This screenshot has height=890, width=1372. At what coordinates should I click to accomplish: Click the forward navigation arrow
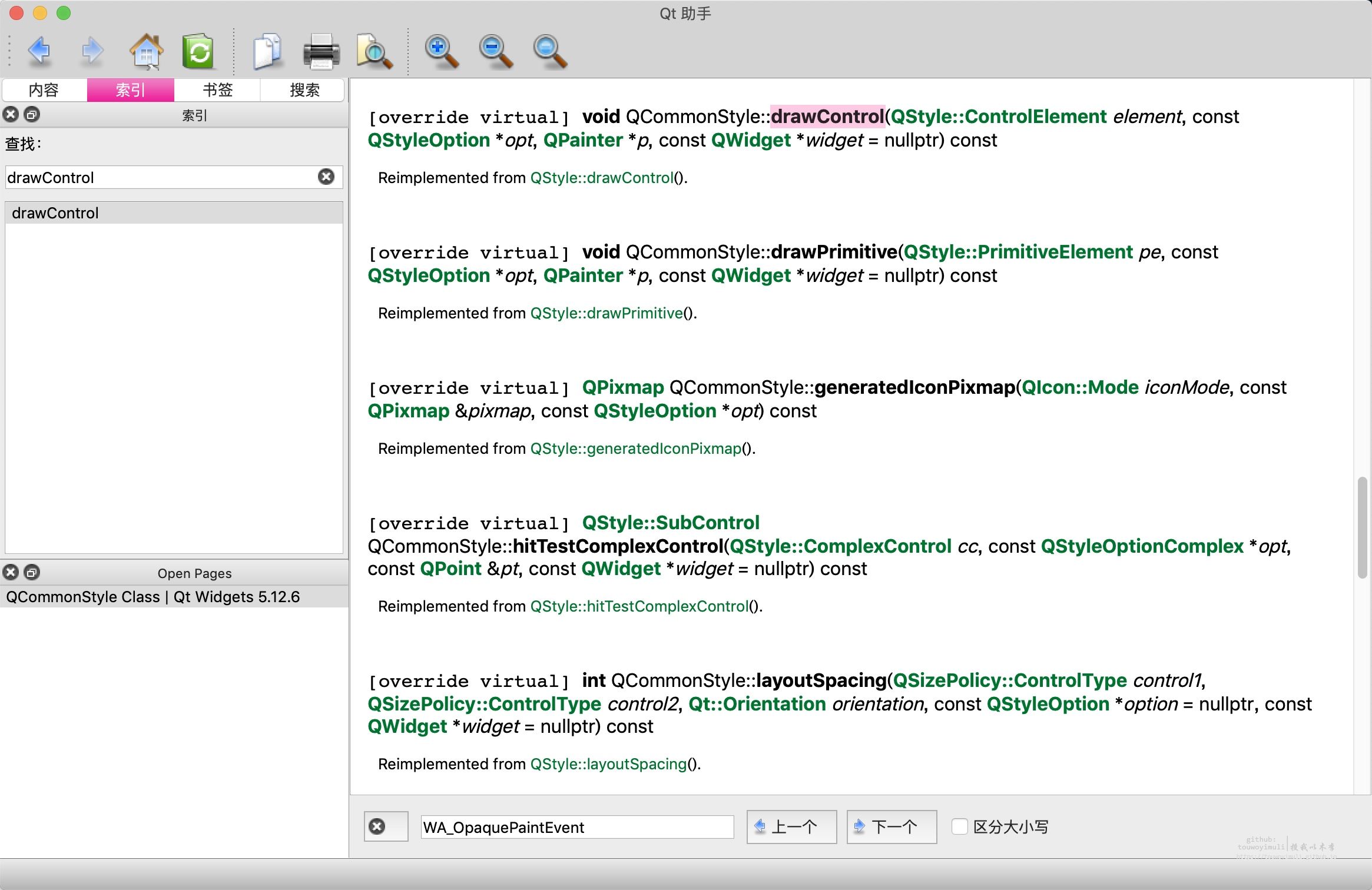click(x=92, y=51)
